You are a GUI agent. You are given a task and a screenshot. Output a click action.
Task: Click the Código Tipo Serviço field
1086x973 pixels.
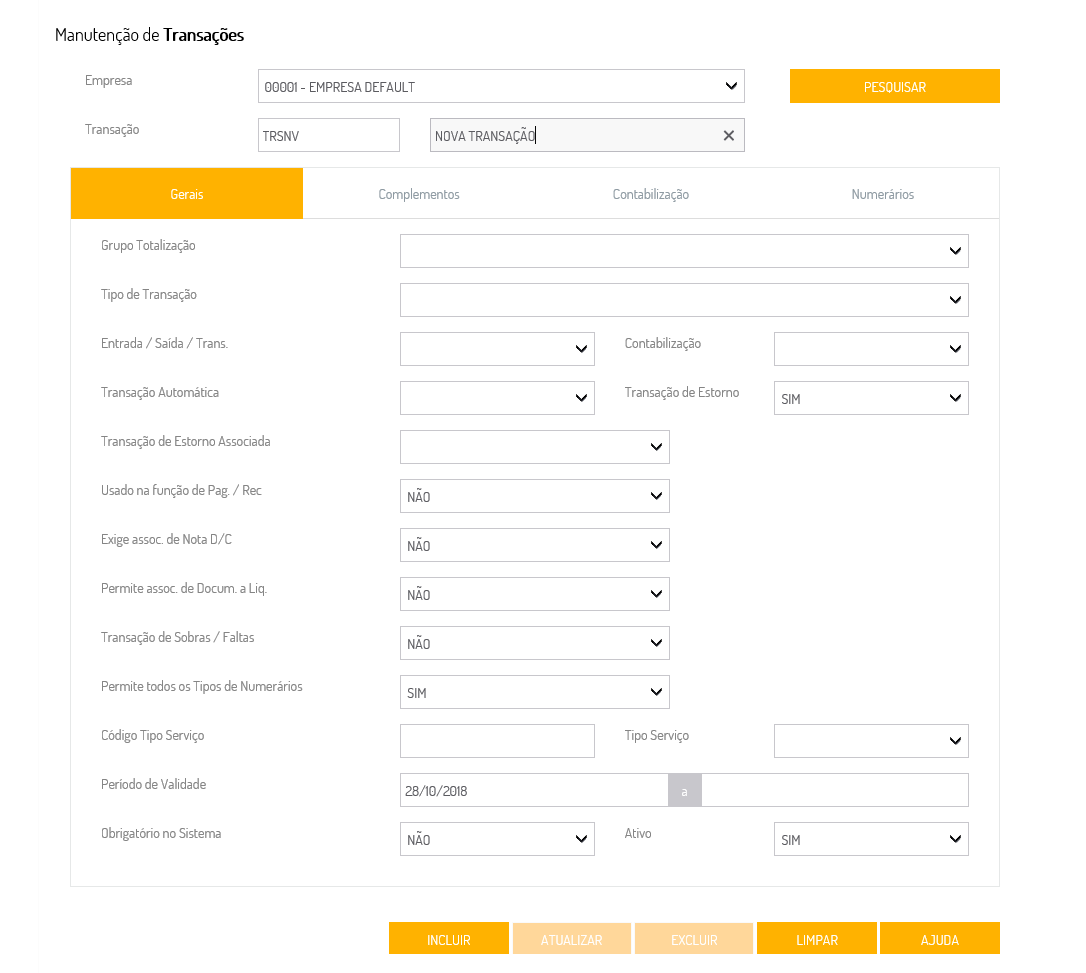[497, 741]
